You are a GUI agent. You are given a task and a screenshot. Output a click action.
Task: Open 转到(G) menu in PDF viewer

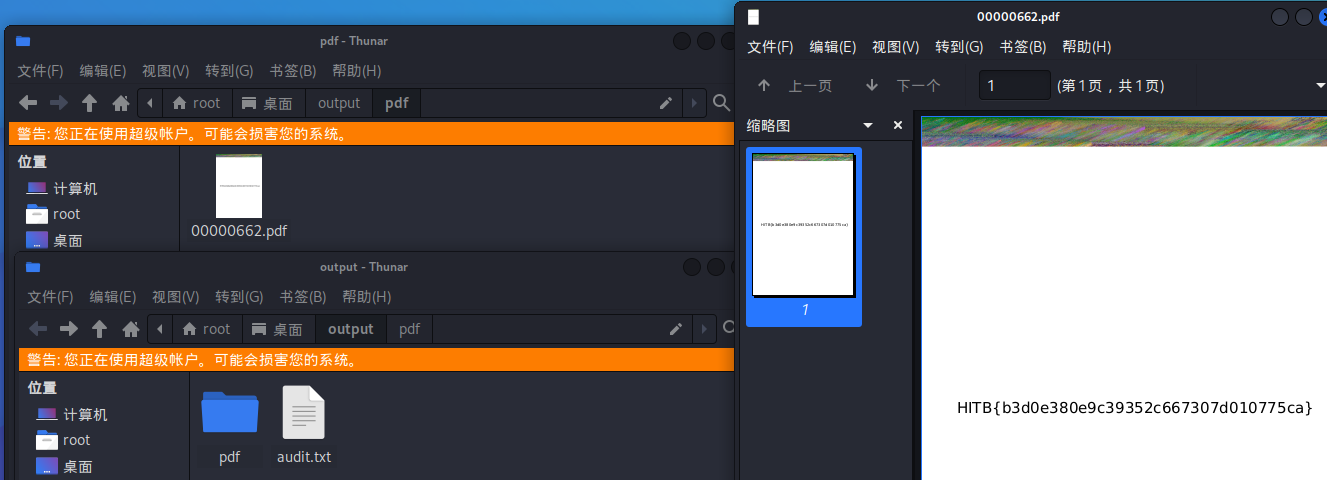(x=959, y=47)
